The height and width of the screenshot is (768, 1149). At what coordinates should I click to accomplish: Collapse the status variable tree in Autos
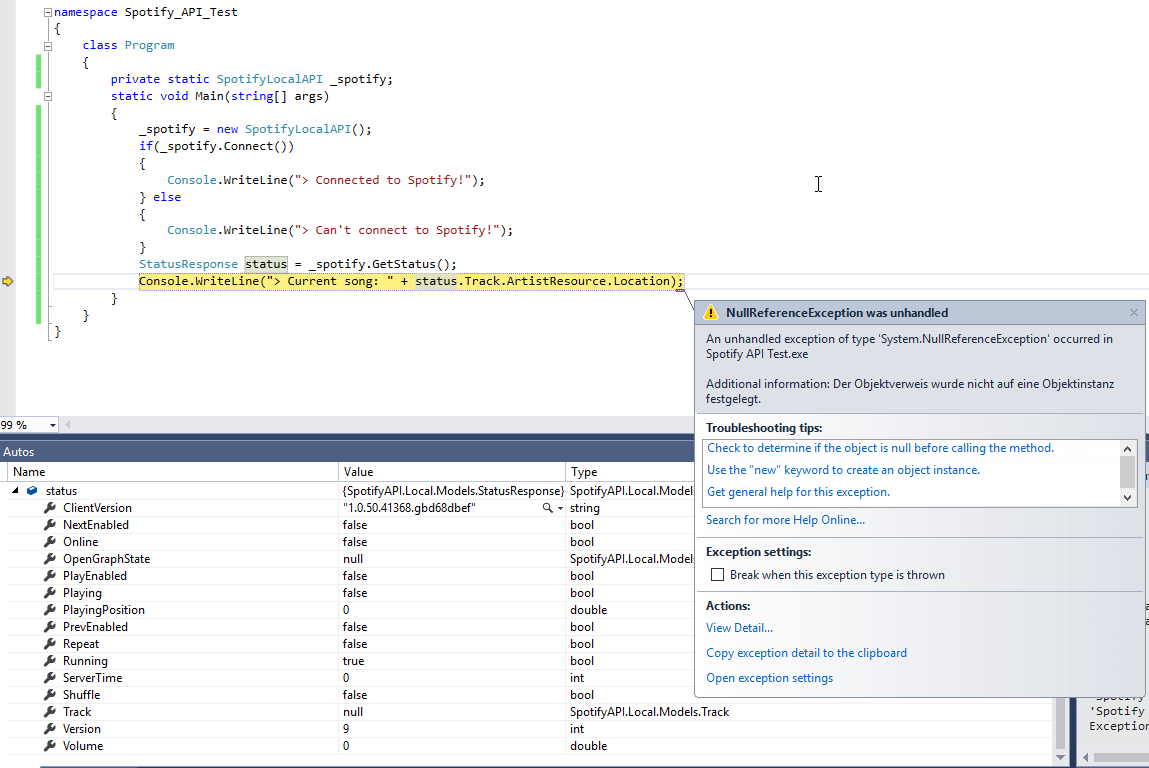15,490
